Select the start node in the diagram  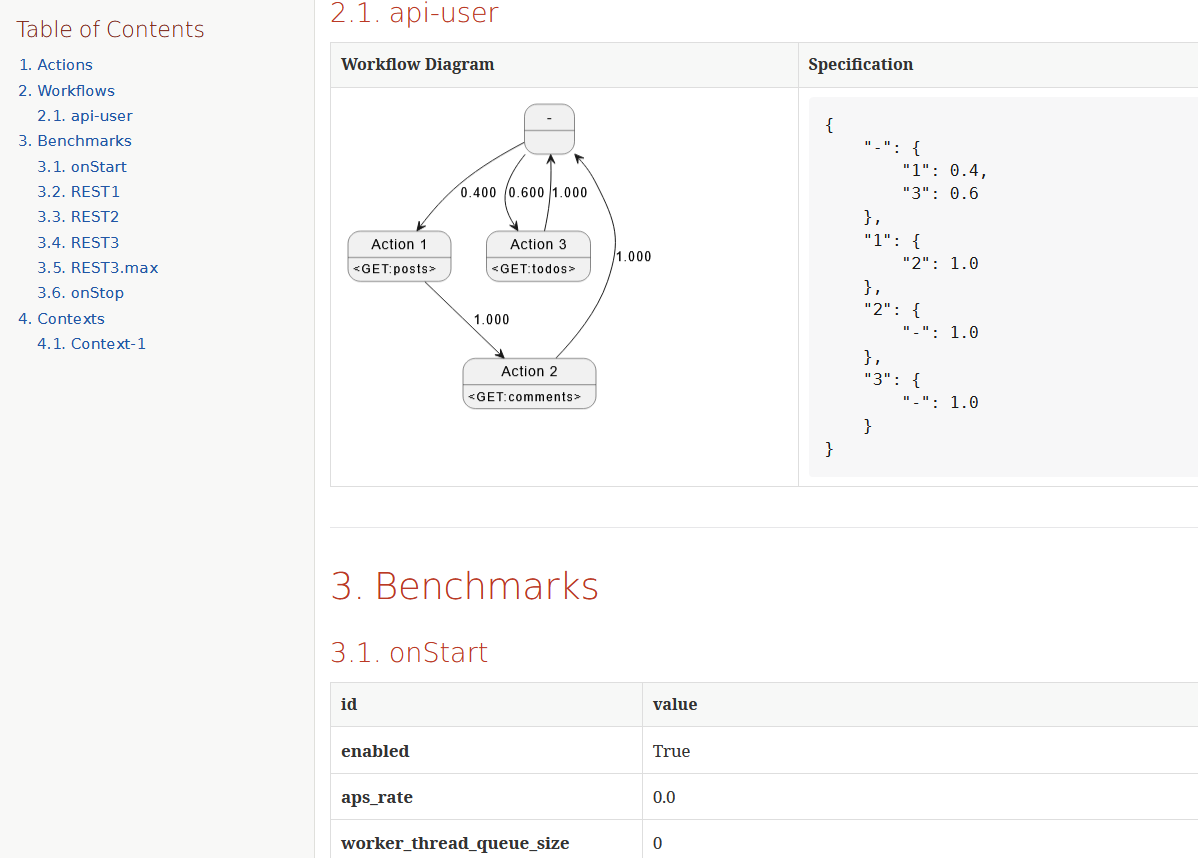pyautogui.click(x=549, y=129)
